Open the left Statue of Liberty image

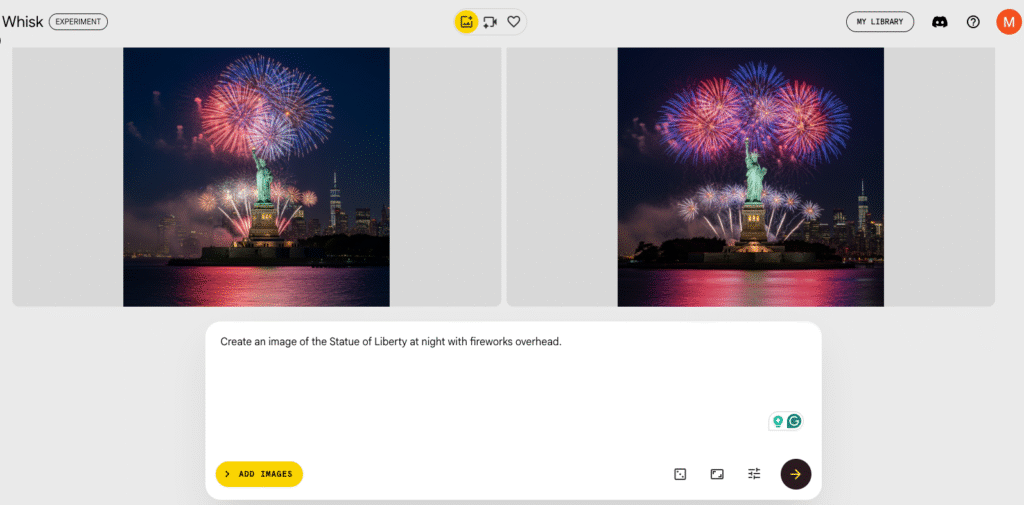point(257,176)
